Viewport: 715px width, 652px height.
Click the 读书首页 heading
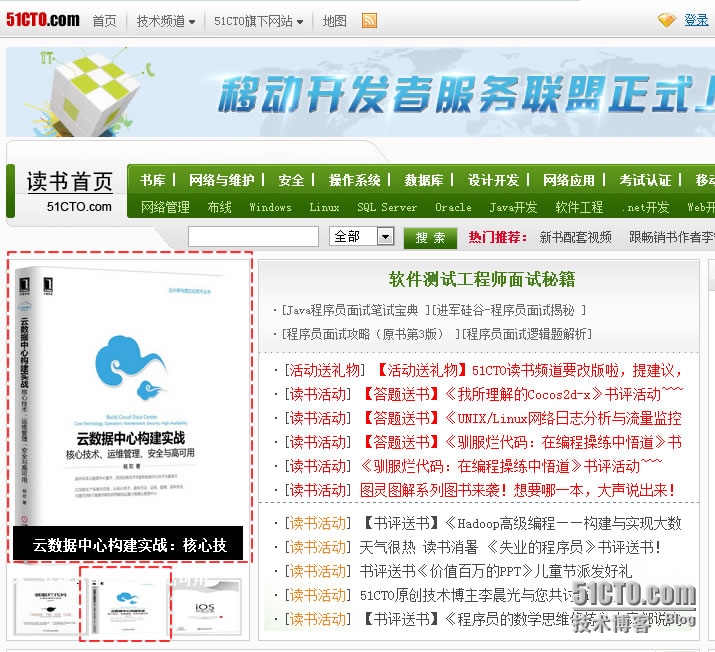pos(69,182)
